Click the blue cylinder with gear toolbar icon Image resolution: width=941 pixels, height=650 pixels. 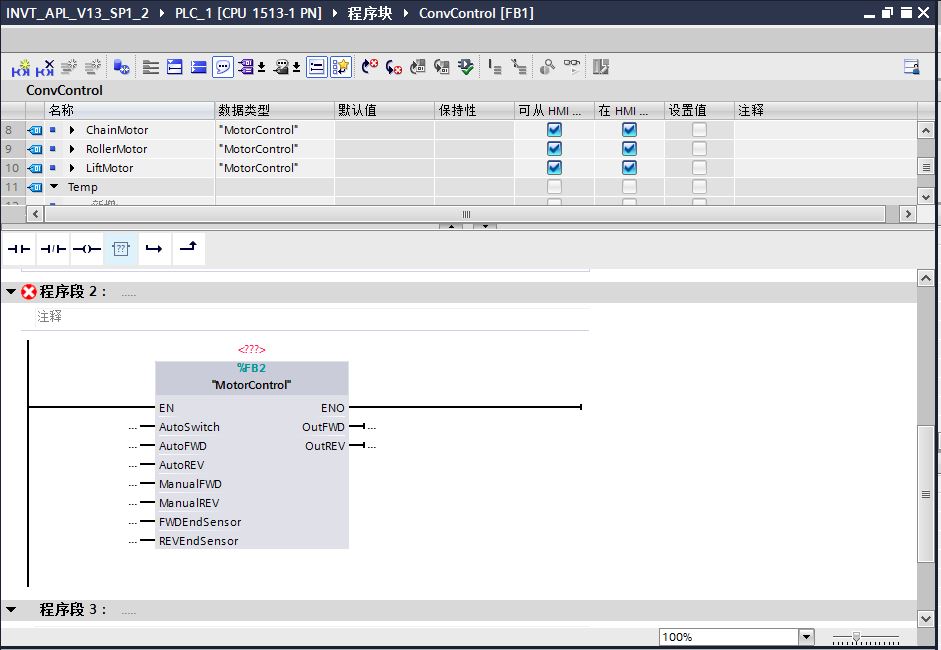[x=121, y=67]
